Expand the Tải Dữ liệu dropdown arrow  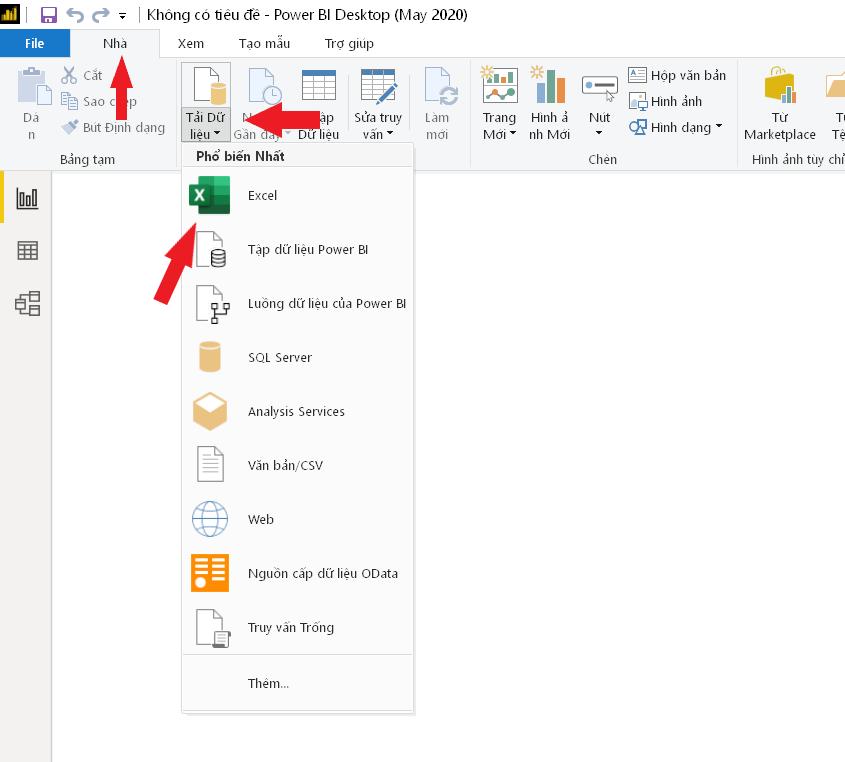point(217,133)
